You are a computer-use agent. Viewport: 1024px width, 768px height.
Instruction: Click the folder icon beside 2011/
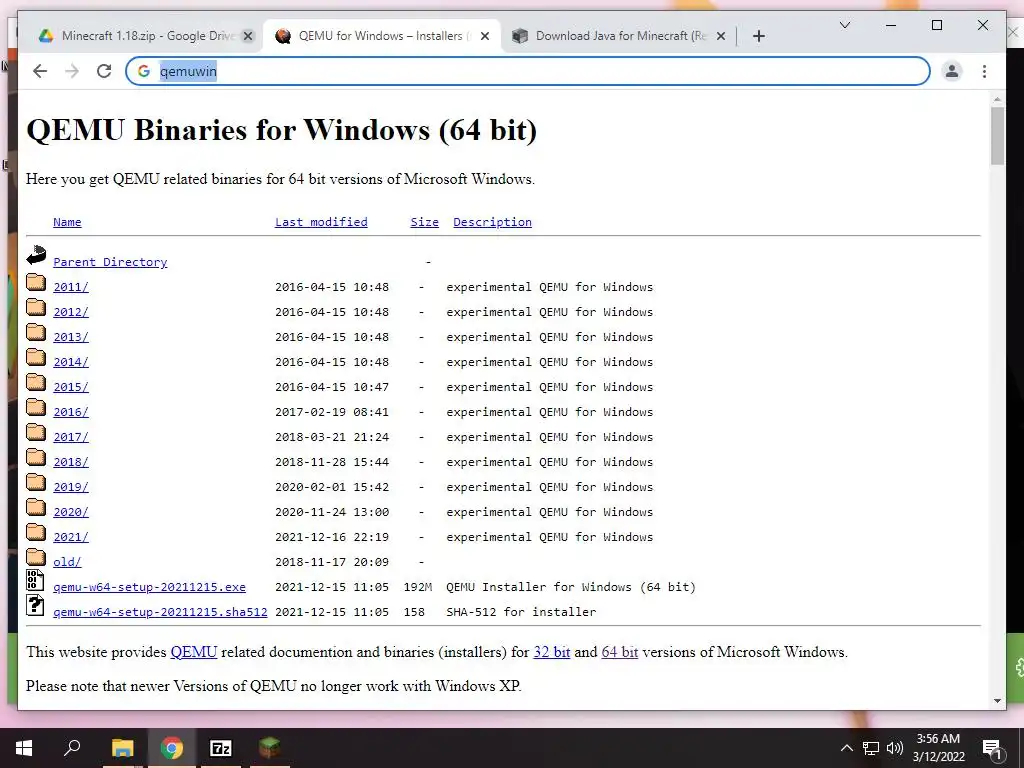tap(36, 282)
